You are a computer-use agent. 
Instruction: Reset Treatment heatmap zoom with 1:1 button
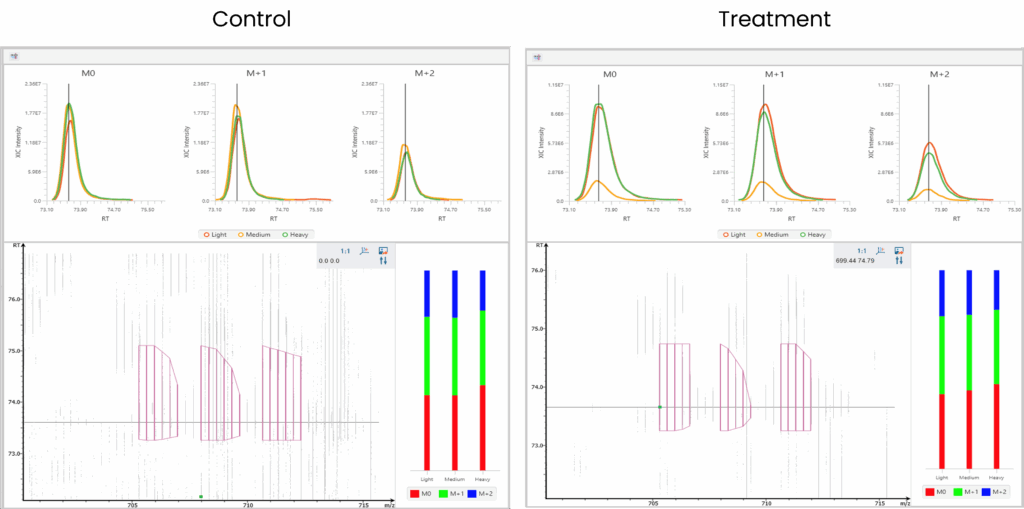pyautogui.click(x=862, y=251)
